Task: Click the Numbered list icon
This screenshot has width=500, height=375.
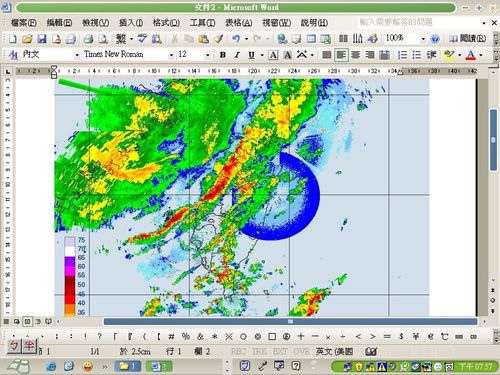Action: click(402, 55)
